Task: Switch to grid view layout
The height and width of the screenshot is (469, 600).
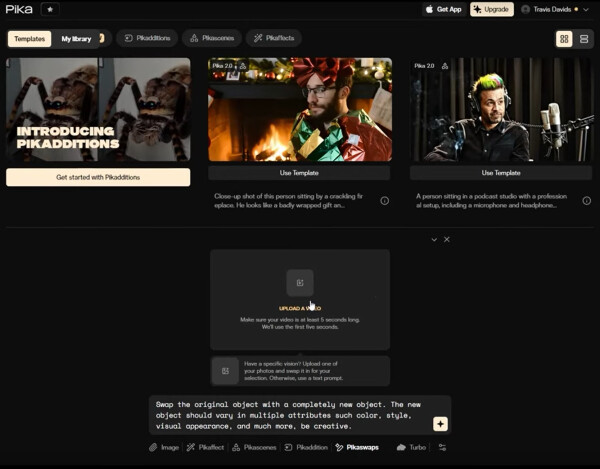Action: (564, 39)
